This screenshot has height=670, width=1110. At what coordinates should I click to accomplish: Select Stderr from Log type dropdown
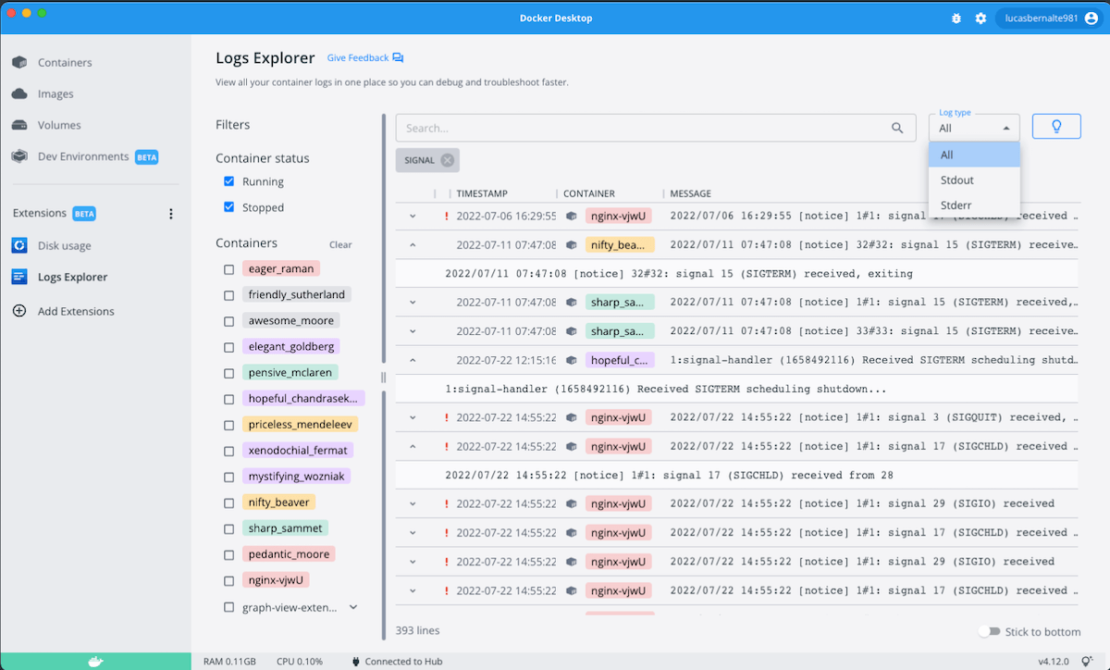(x=956, y=206)
